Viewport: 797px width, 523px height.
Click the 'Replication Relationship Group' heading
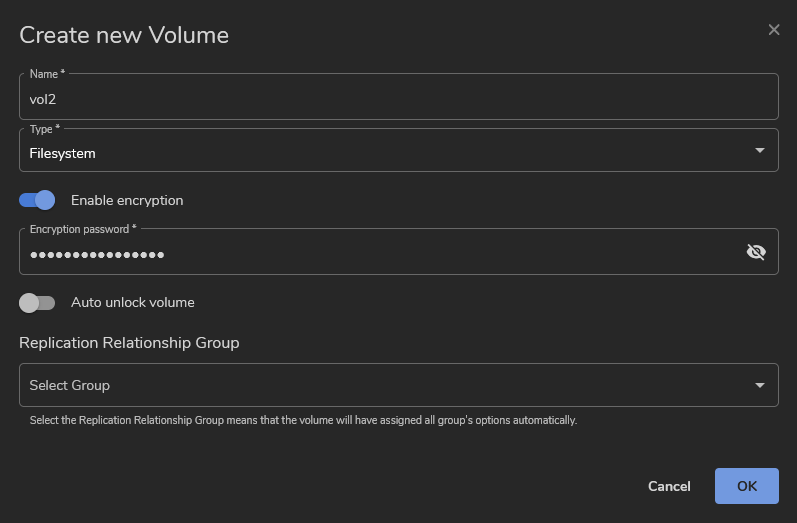point(129,343)
